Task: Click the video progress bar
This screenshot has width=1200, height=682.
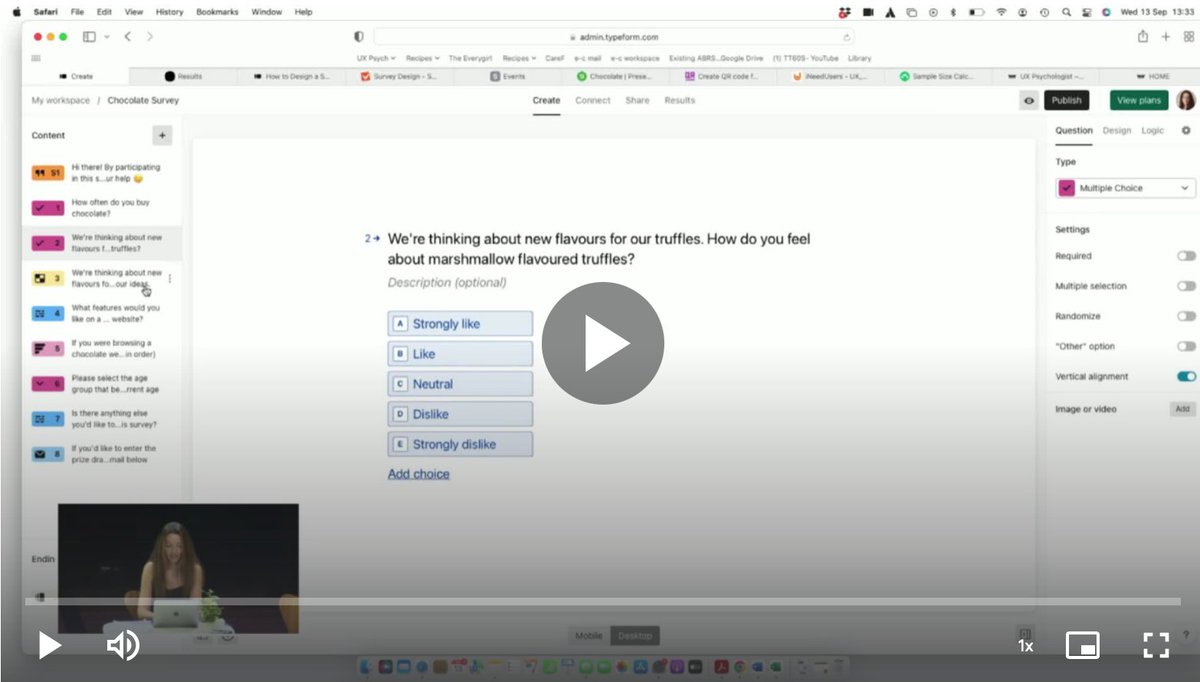Action: 603,602
